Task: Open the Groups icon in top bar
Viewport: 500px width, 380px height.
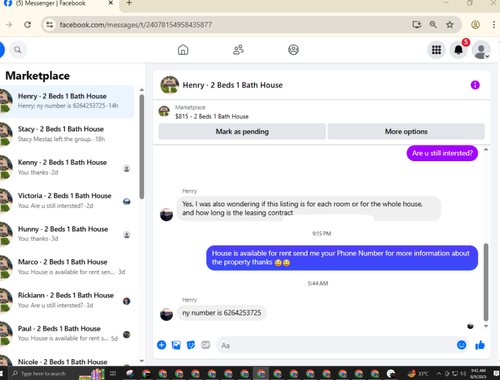Action: pyautogui.click(x=293, y=50)
